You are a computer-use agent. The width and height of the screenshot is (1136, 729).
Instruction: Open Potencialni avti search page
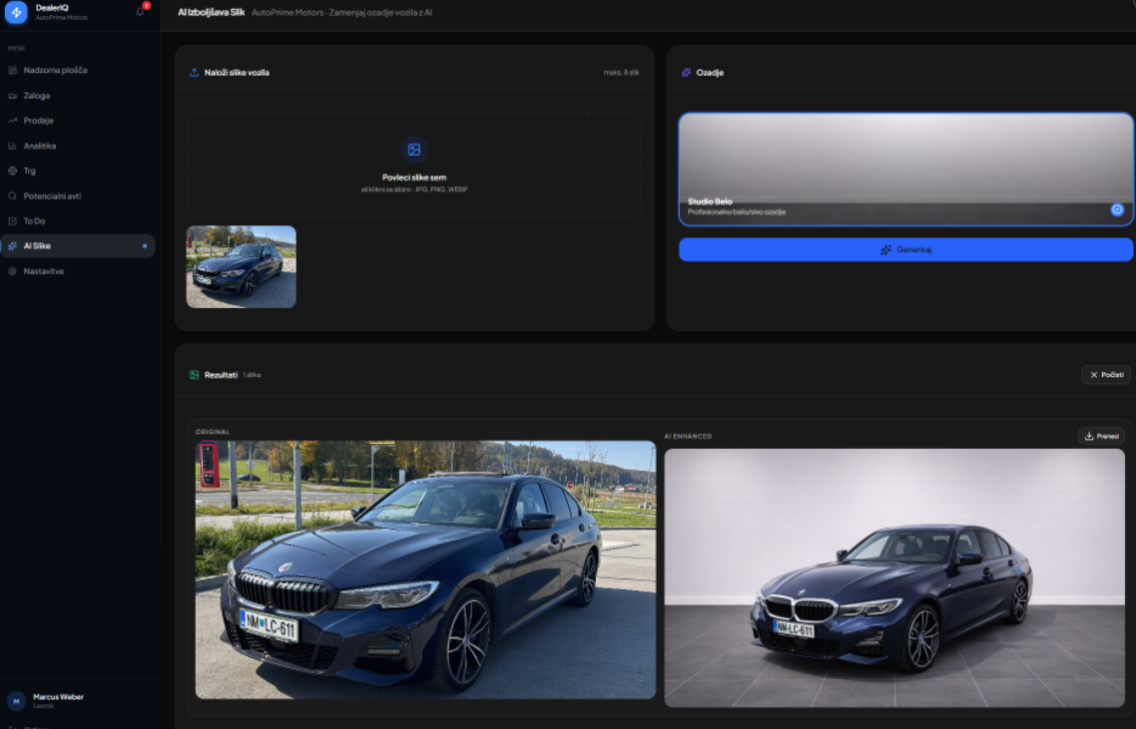(52, 196)
